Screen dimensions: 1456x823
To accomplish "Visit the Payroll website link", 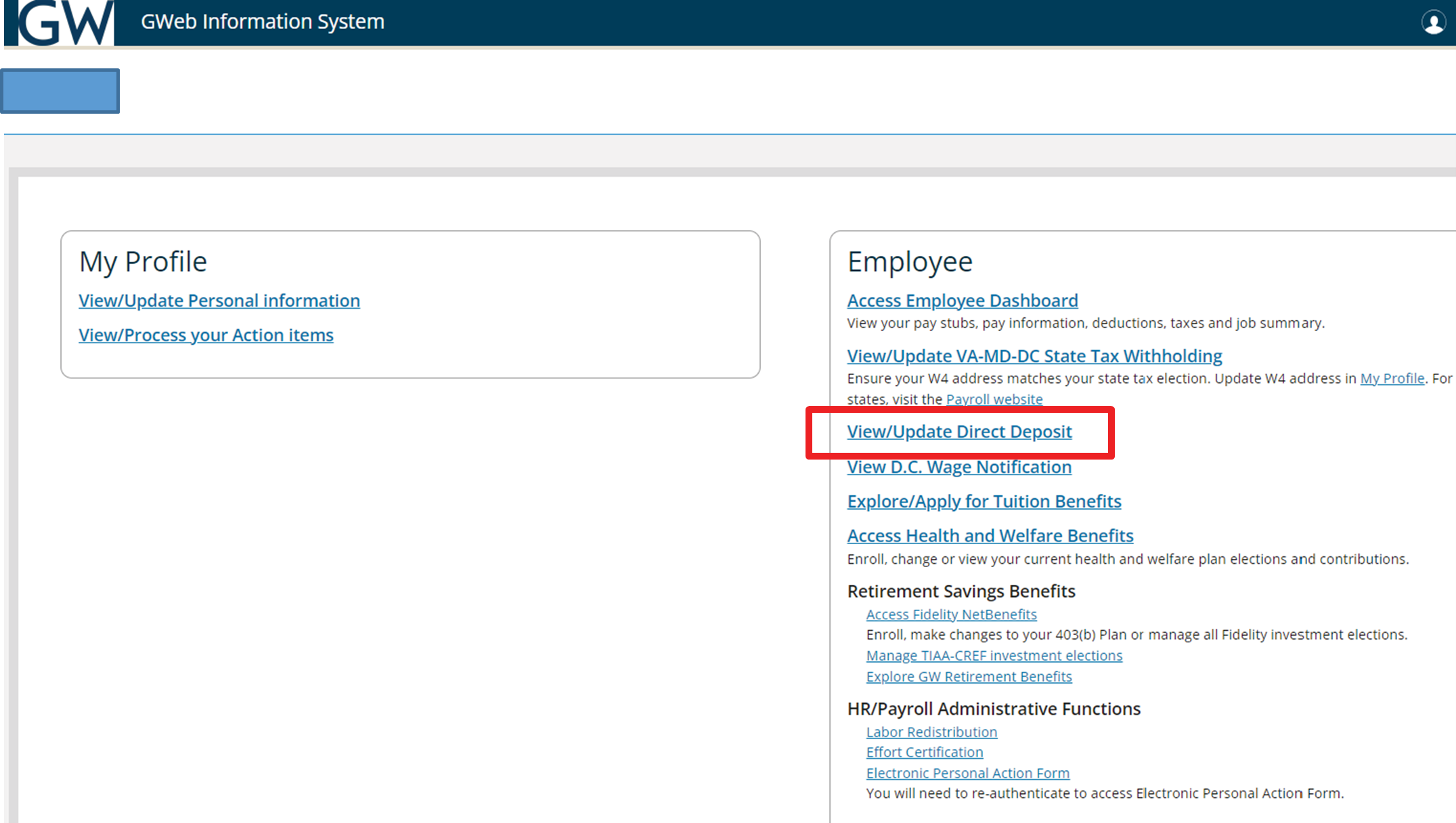I will [994, 399].
